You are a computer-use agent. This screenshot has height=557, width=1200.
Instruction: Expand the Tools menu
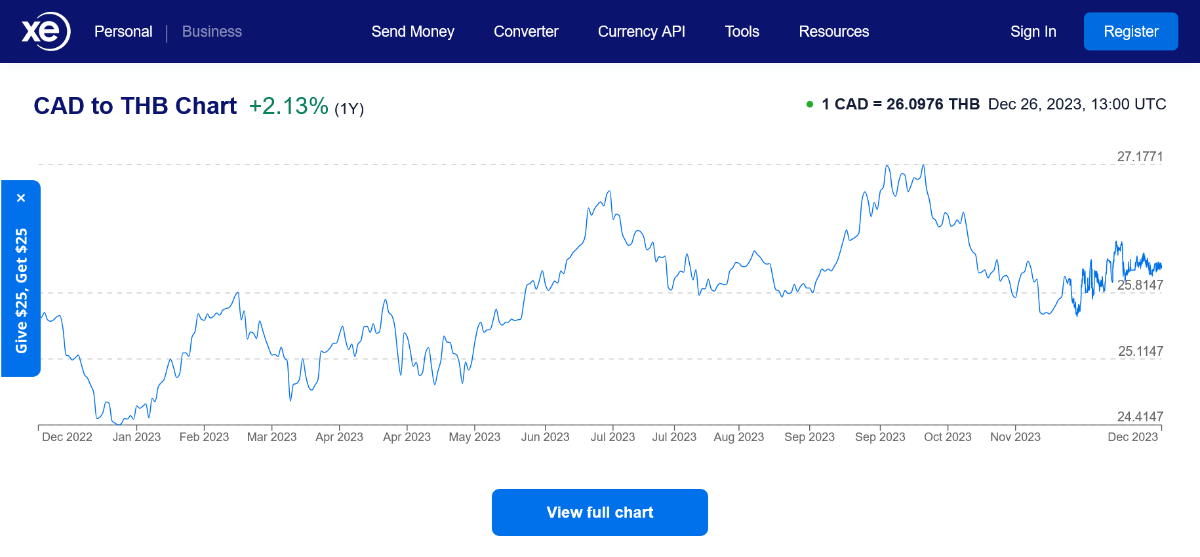pos(742,32)
